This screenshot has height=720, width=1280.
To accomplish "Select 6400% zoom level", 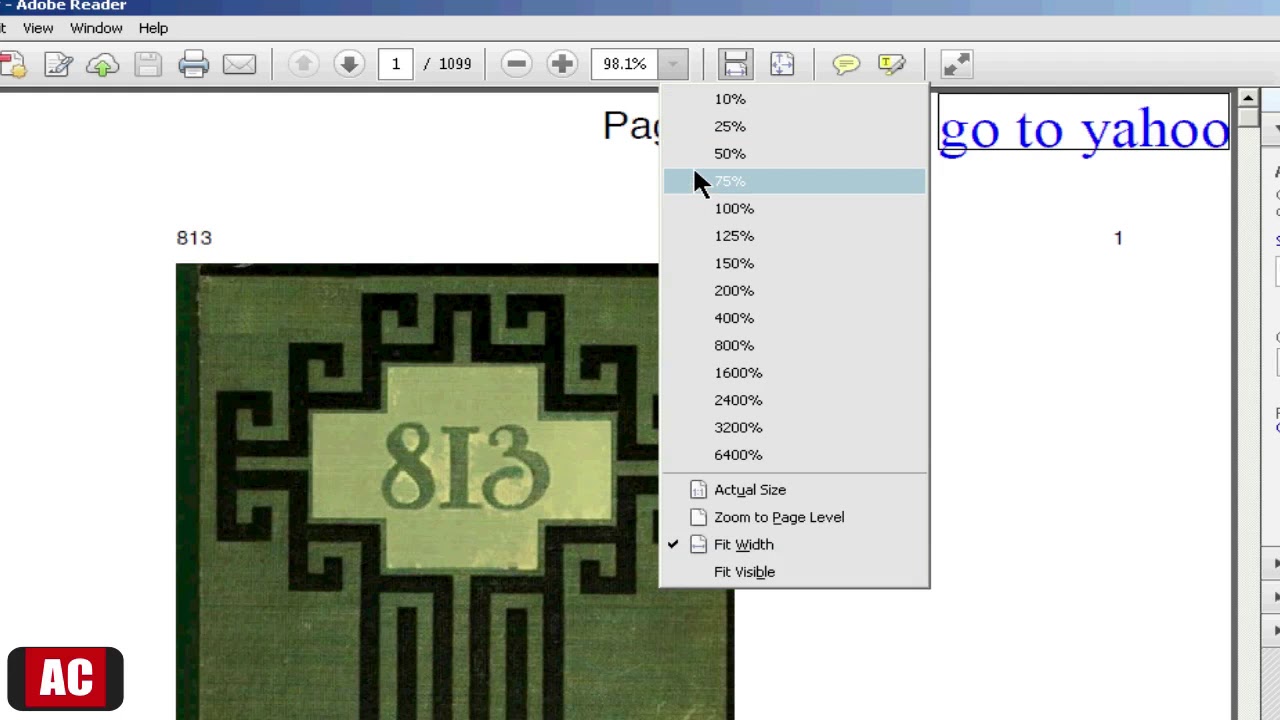I will (794, 454).
